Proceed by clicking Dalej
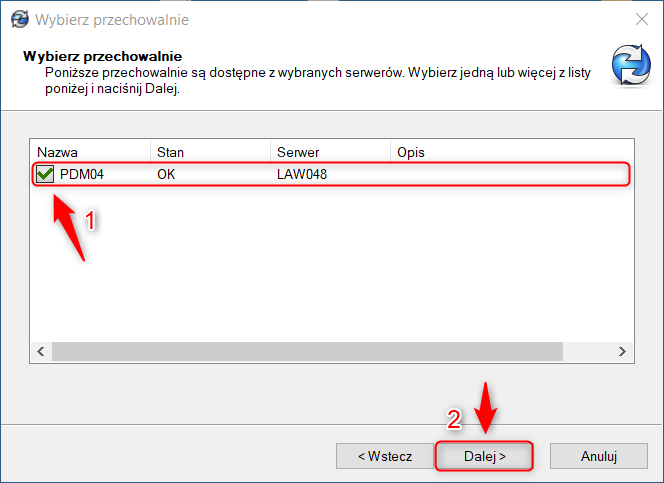 [x=484, y=456]
